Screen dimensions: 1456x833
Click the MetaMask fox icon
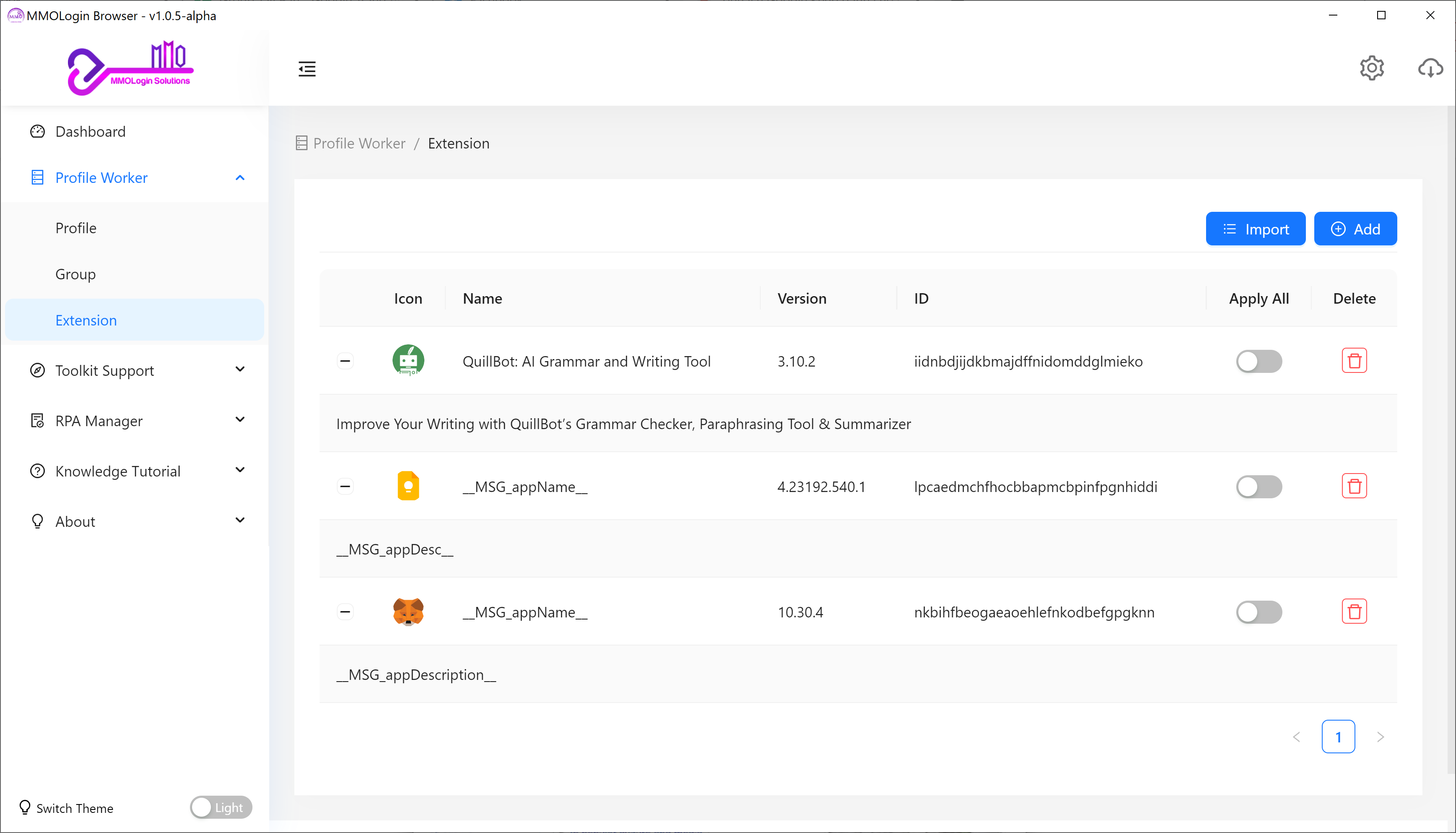coord(408,612)
